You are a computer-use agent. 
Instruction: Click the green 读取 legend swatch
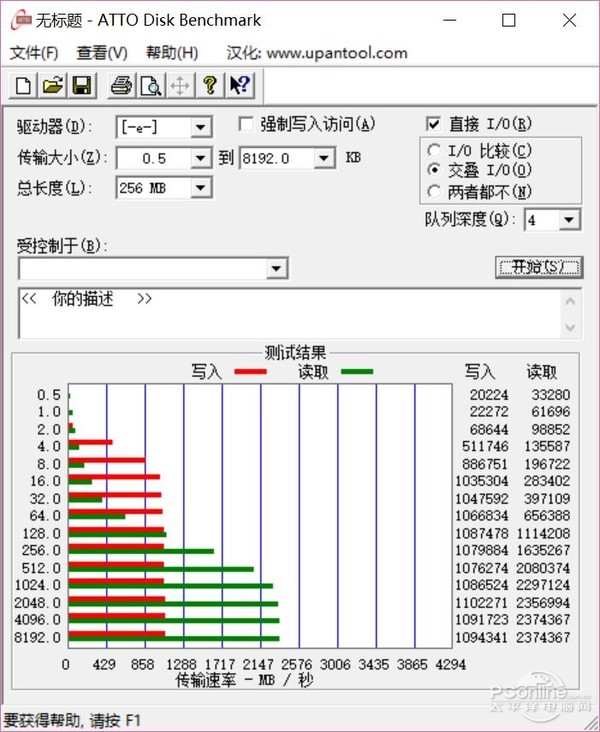pos(357,372)
